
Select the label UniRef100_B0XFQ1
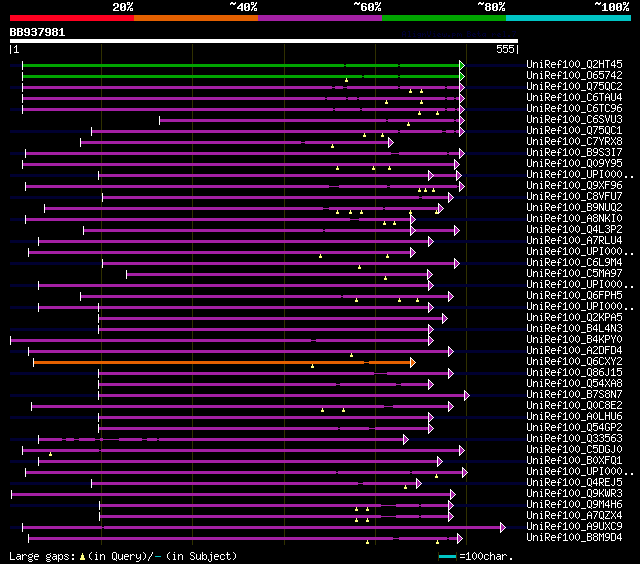coord(574,461)
